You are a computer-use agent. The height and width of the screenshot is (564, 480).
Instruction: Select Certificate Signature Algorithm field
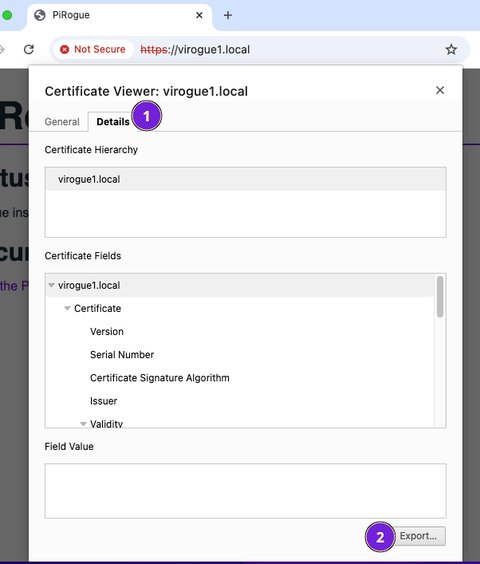point(160,378)
